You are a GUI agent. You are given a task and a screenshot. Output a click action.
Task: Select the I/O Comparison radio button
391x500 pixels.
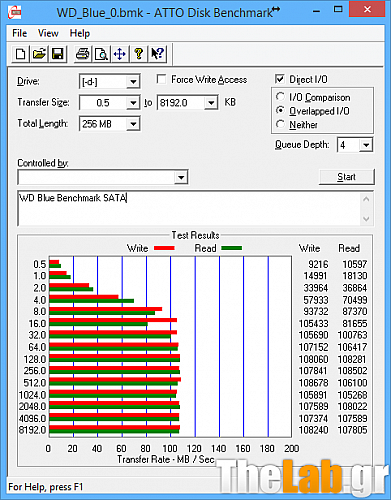tap(280, 97)
